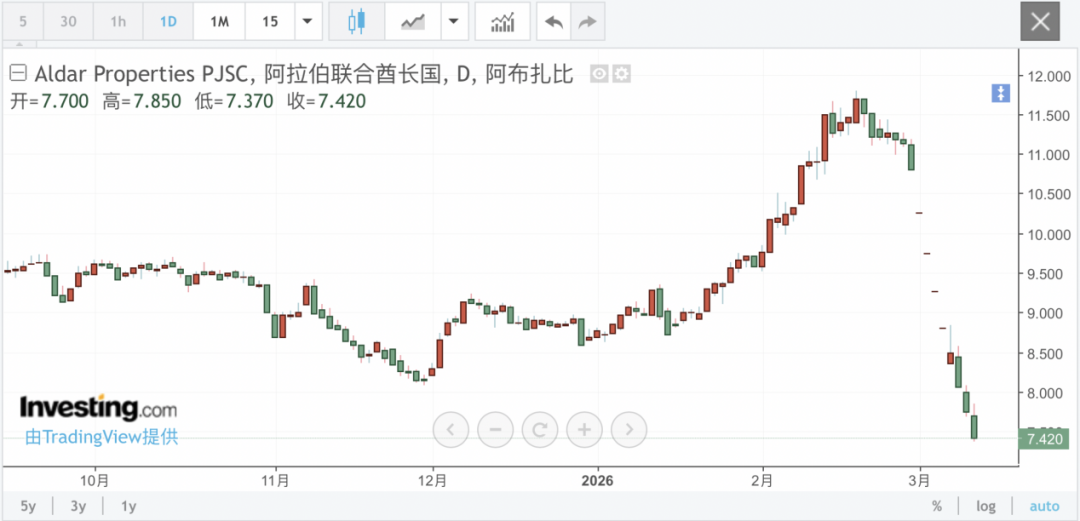Screen dimensions: 1080x521
Task: Collapse the Aldar Properties legend
Action: coord(19,73)
